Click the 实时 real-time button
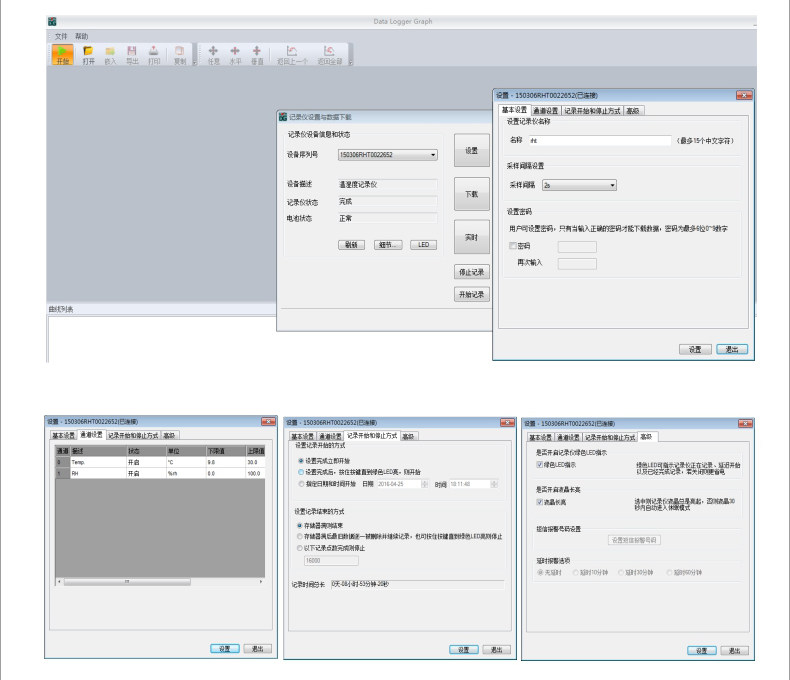The image size is (790, 680). pyautogui.click(x=472, y=237)
